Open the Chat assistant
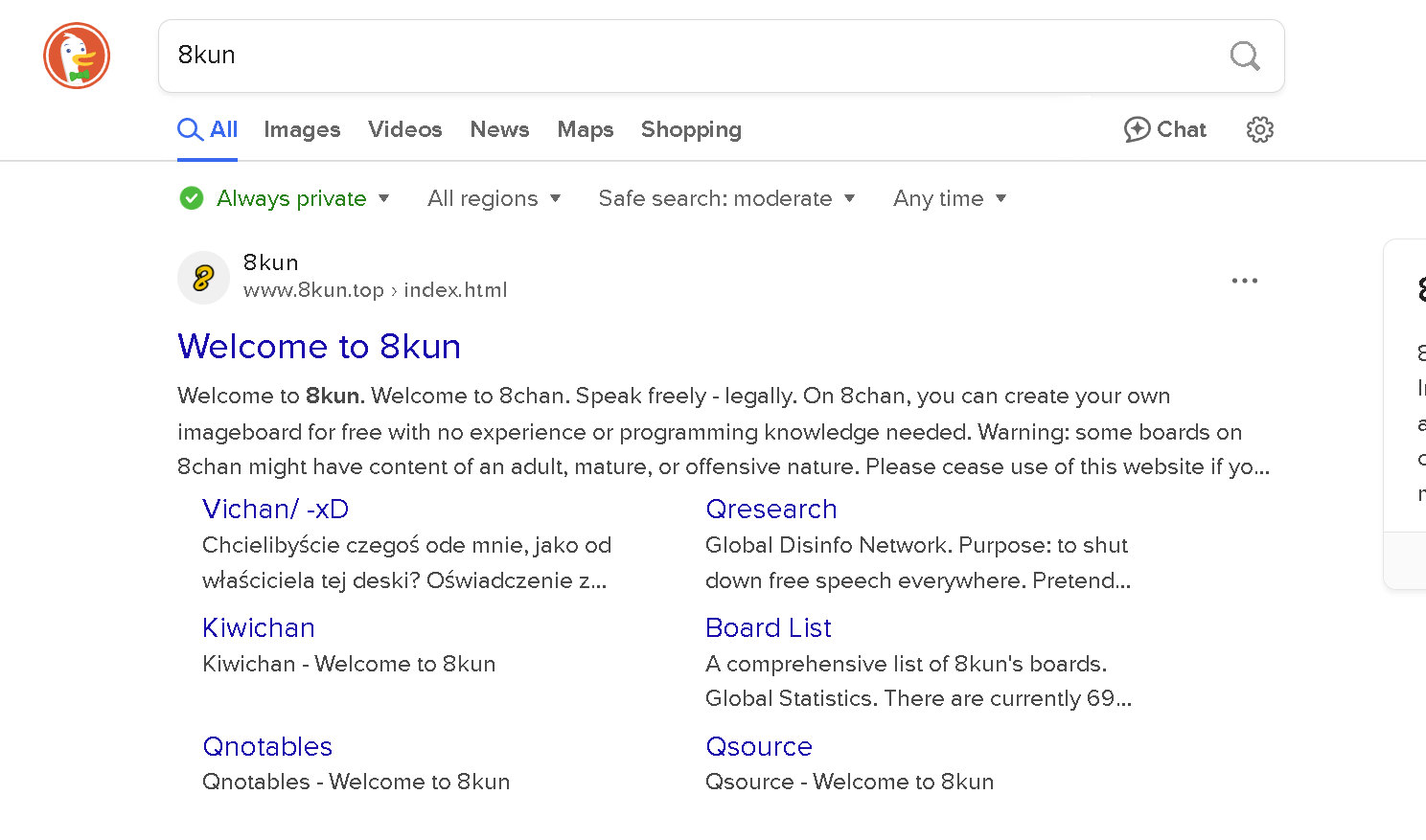 point(1164,129)
